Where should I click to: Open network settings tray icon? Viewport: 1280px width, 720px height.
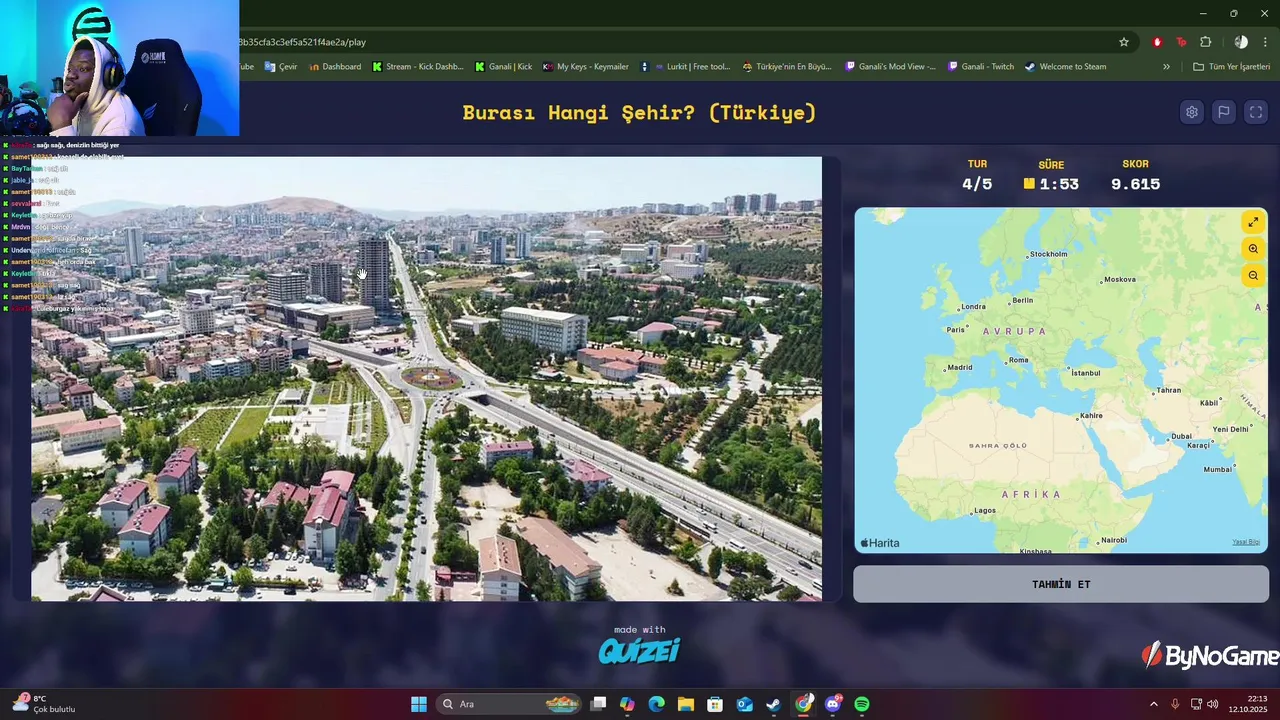click(x=1196, y=704)
